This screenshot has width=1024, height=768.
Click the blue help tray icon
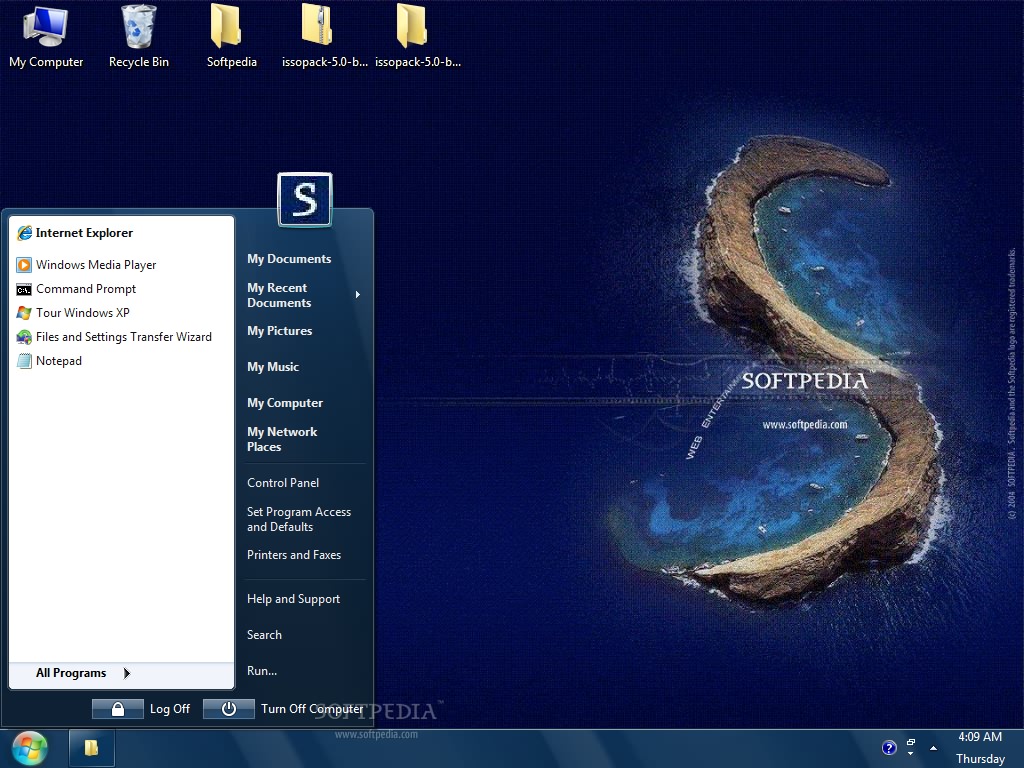point(889,748)
